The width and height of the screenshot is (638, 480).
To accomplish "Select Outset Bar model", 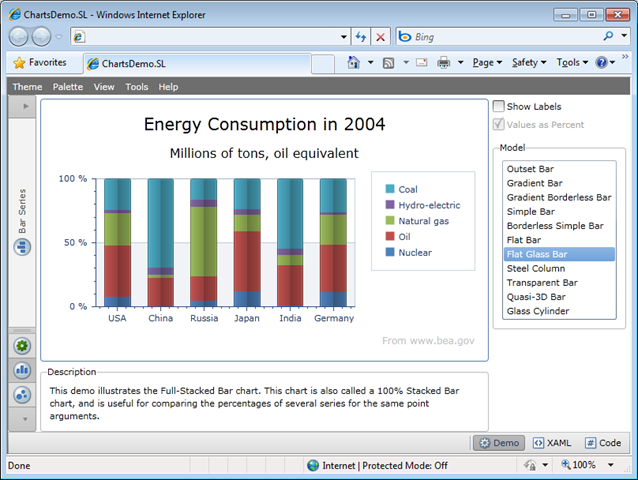I will 559,169.
